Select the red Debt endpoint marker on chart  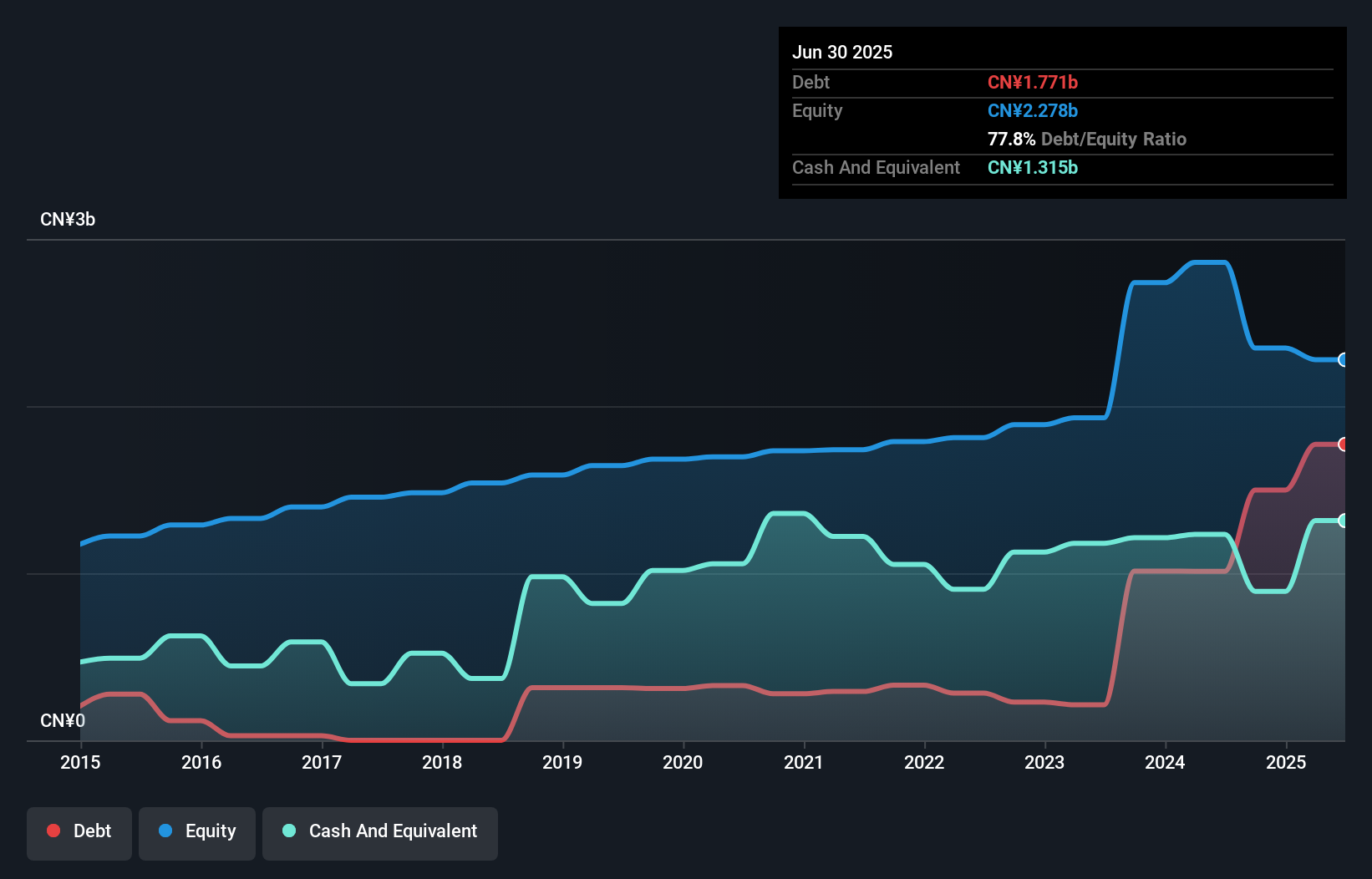tap(1344, 444)
